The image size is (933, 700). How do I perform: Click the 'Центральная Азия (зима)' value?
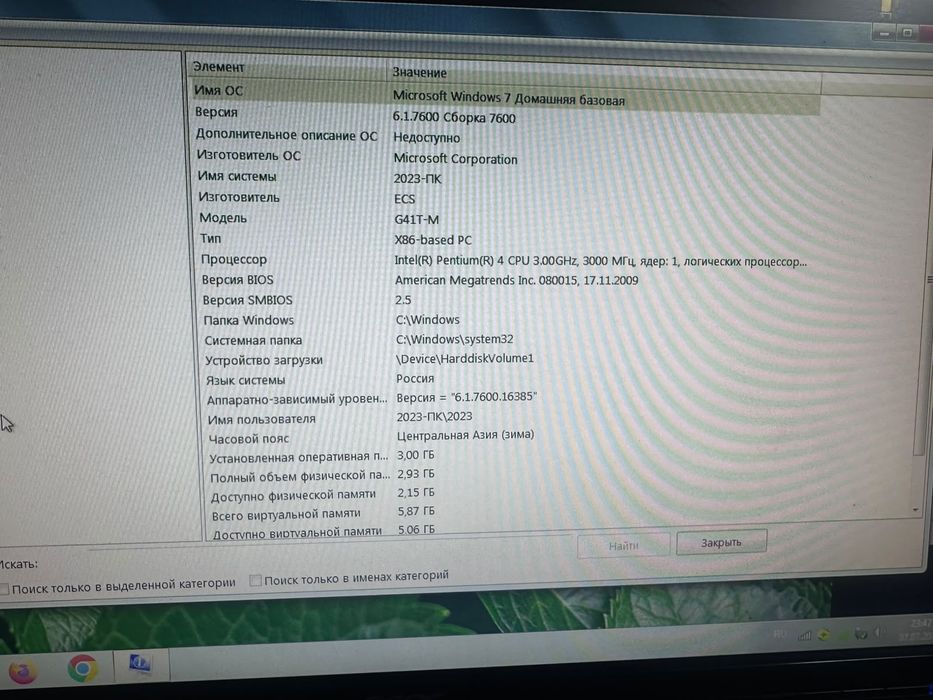tap(465, 435)
